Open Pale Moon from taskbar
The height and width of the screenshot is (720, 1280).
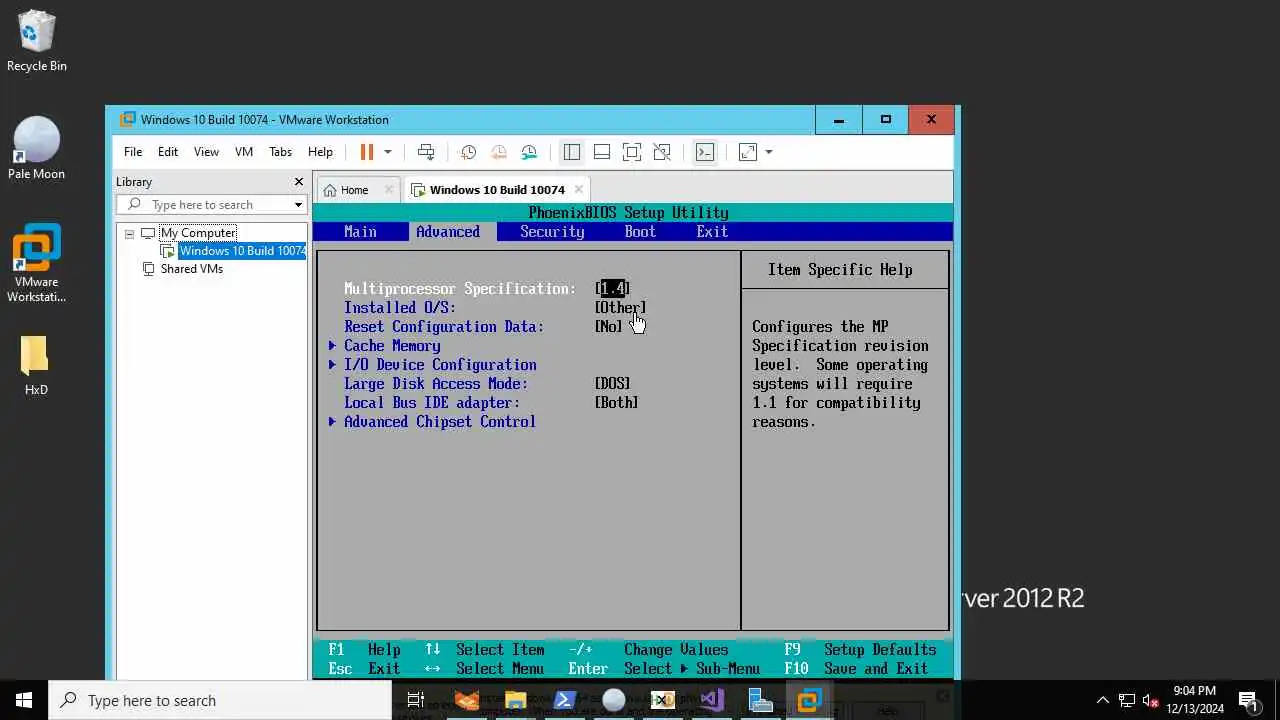pyautogui.click(x=613, y=700)
